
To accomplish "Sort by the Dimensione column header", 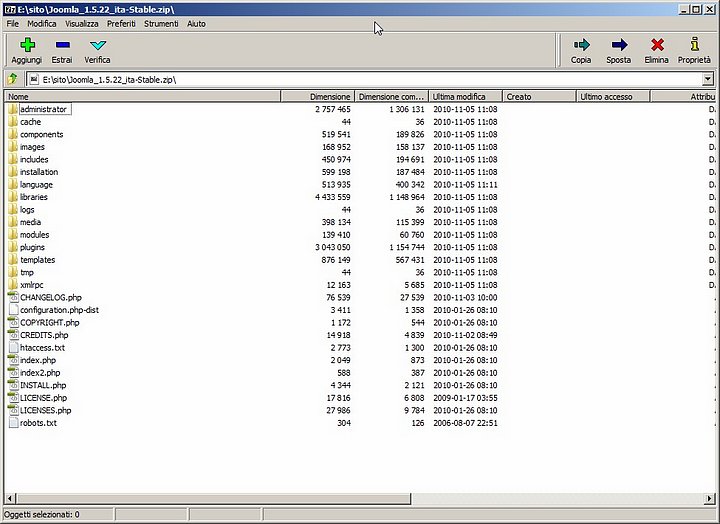I will click(318, 96).
